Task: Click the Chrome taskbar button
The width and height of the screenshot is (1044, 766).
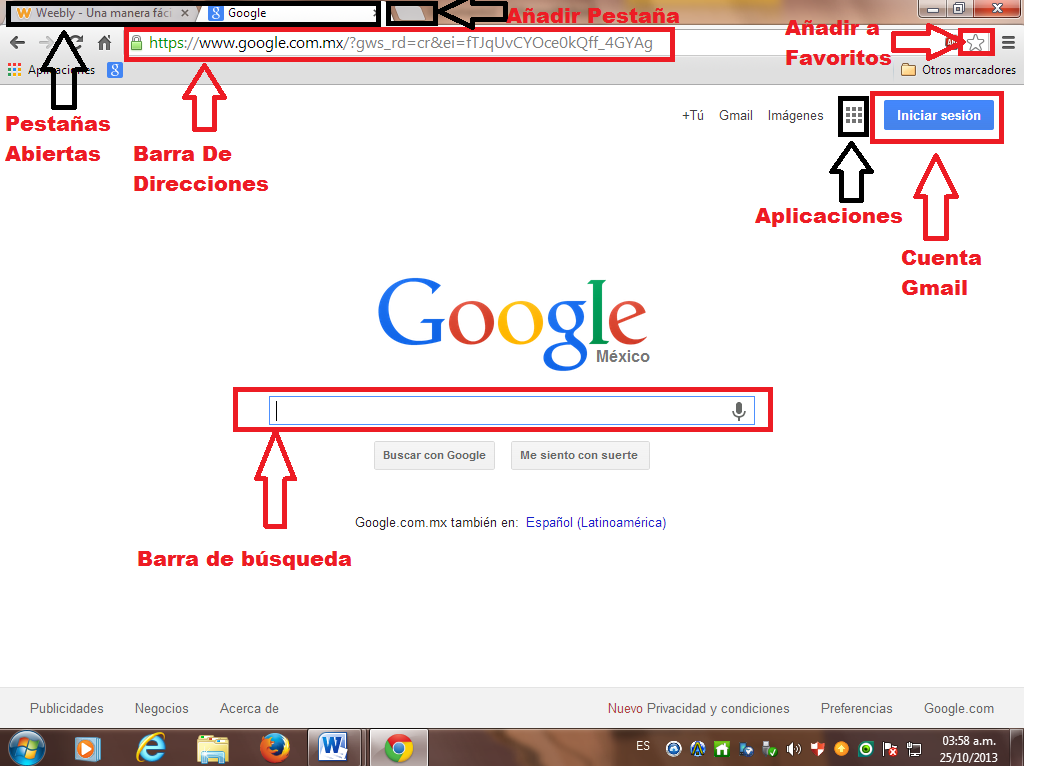Action: coord(398,747)
